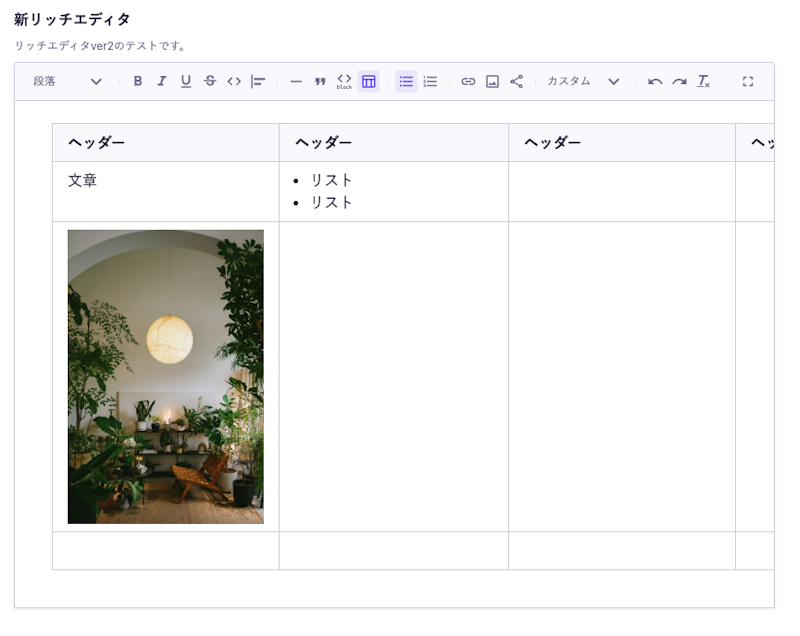
Task: Toggle bold formatting
Action: [136, 82]
